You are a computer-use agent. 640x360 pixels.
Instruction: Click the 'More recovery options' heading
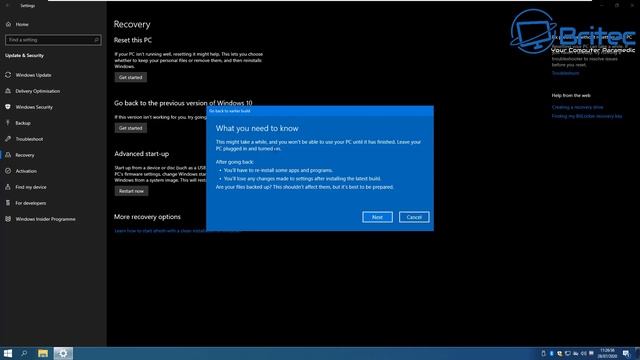[x=147, y=217]
